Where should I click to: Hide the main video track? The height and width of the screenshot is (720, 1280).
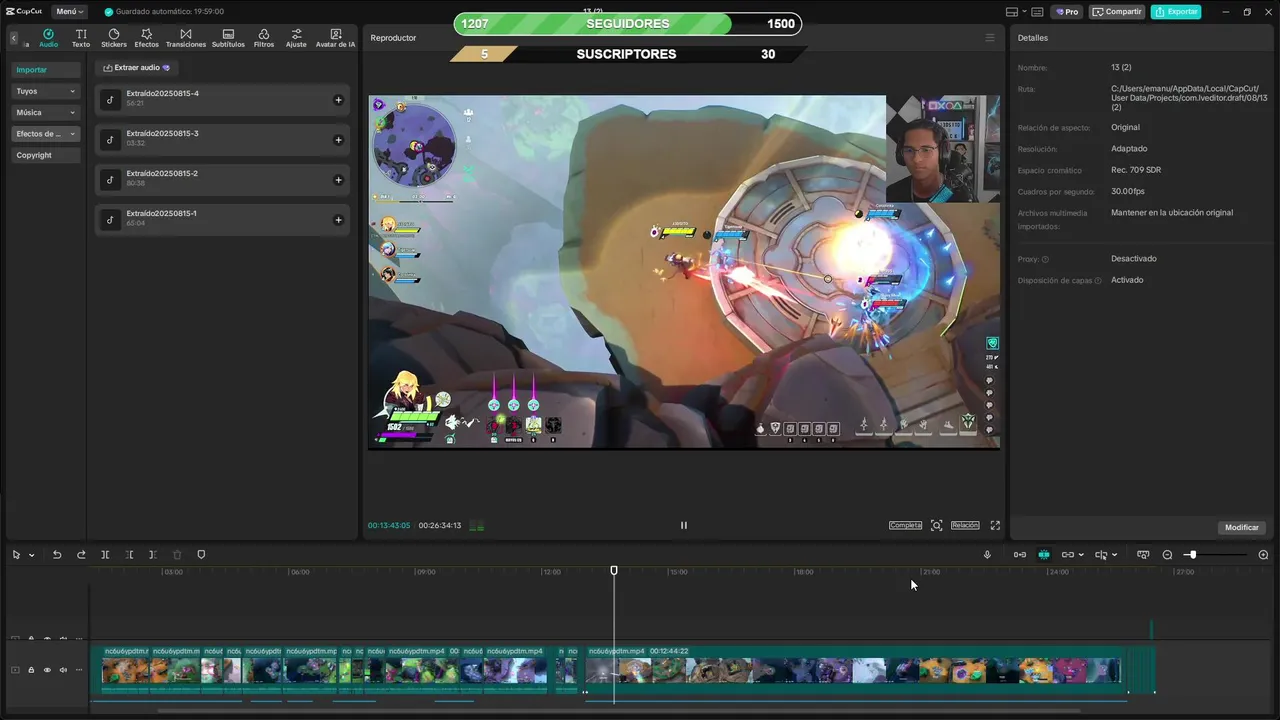tap(47, 670)
